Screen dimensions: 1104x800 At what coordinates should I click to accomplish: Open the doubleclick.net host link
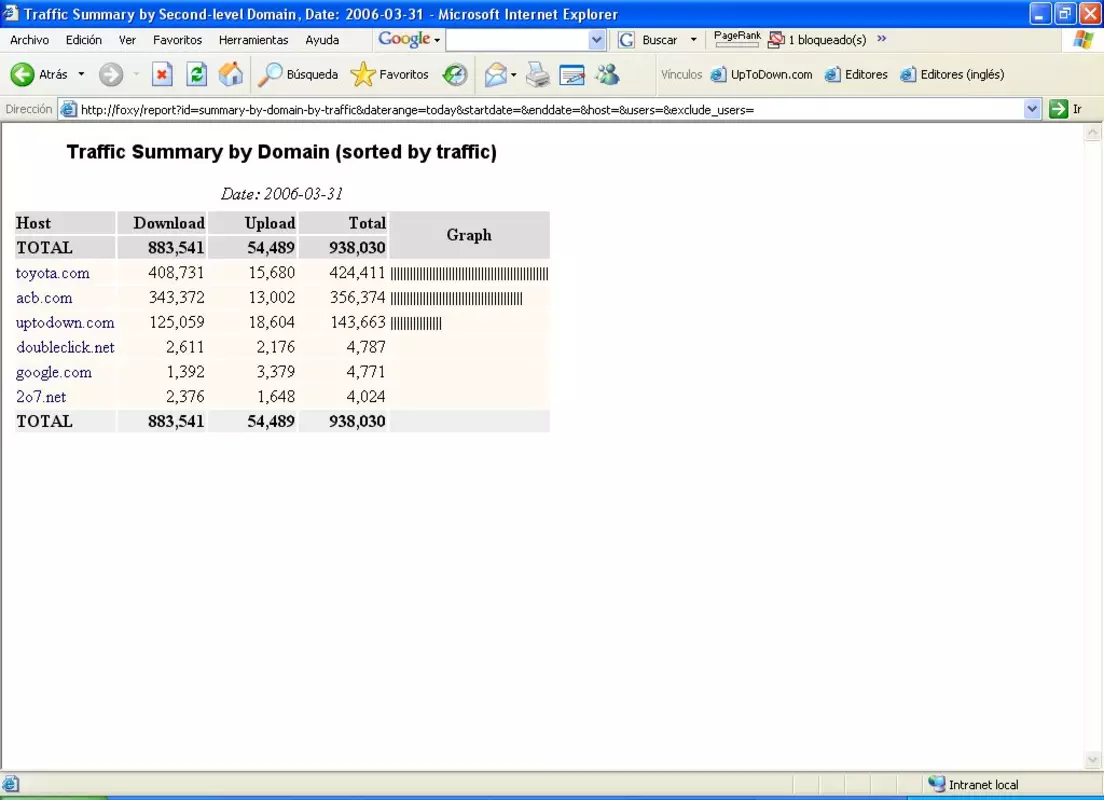[65, 347]
